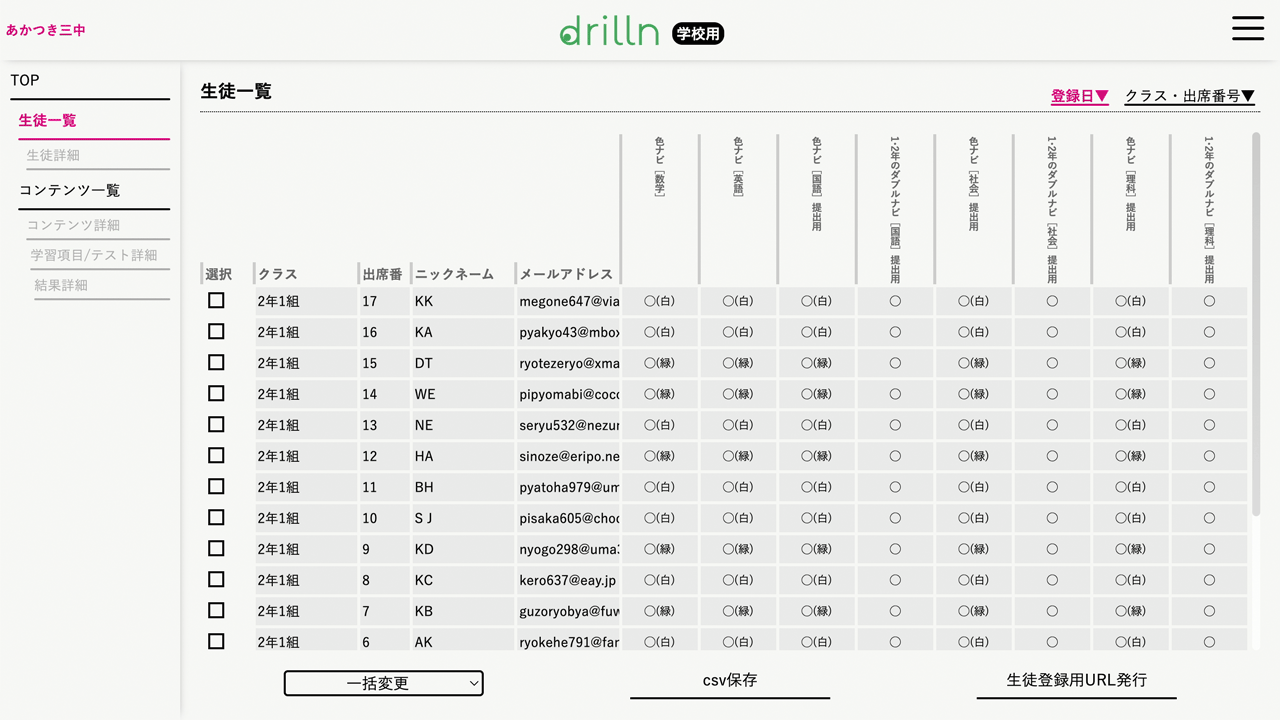Image resolution: width=1280 pixels, height=720 pixels.
Task: Click csv保存 button
Action: click(729, 680)
